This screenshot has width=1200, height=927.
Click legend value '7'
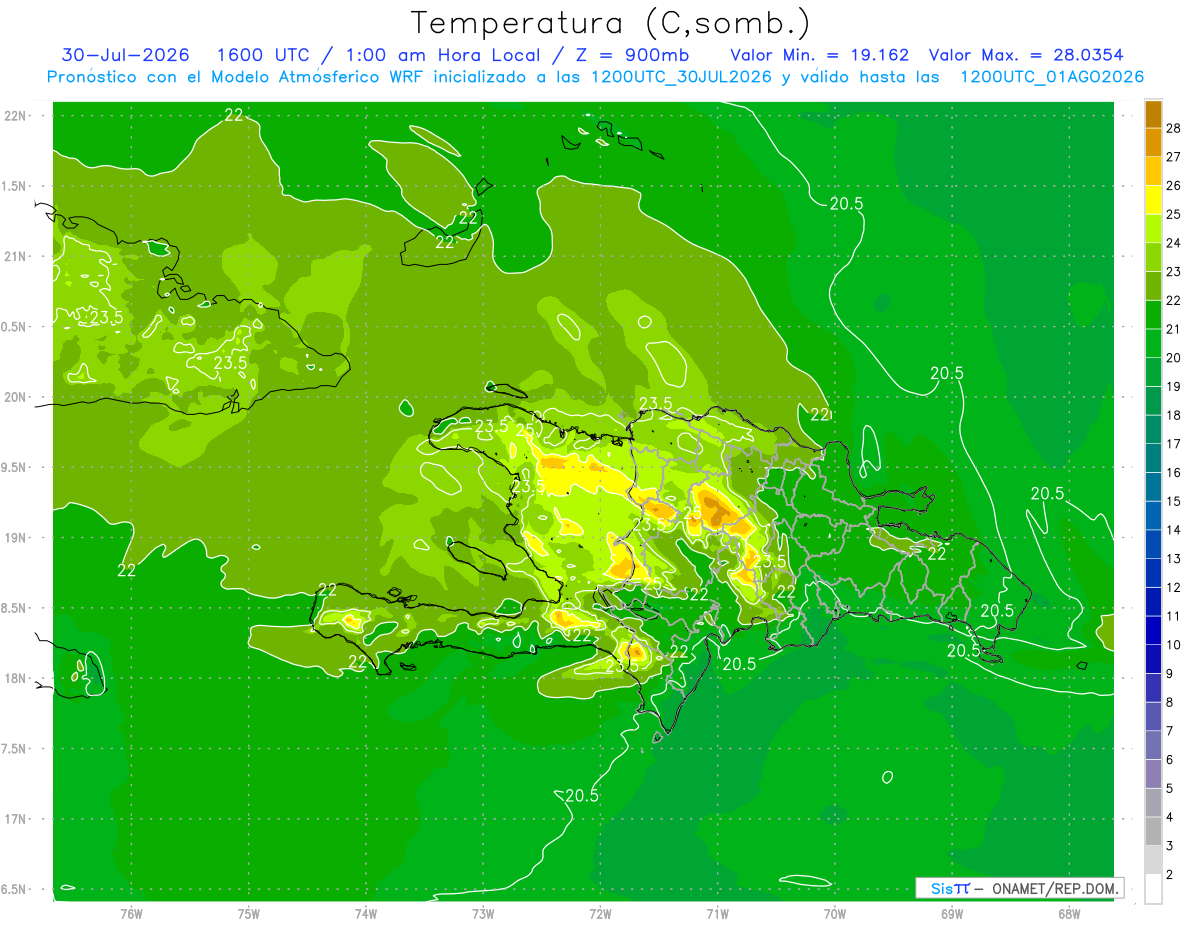[1171, 731]
